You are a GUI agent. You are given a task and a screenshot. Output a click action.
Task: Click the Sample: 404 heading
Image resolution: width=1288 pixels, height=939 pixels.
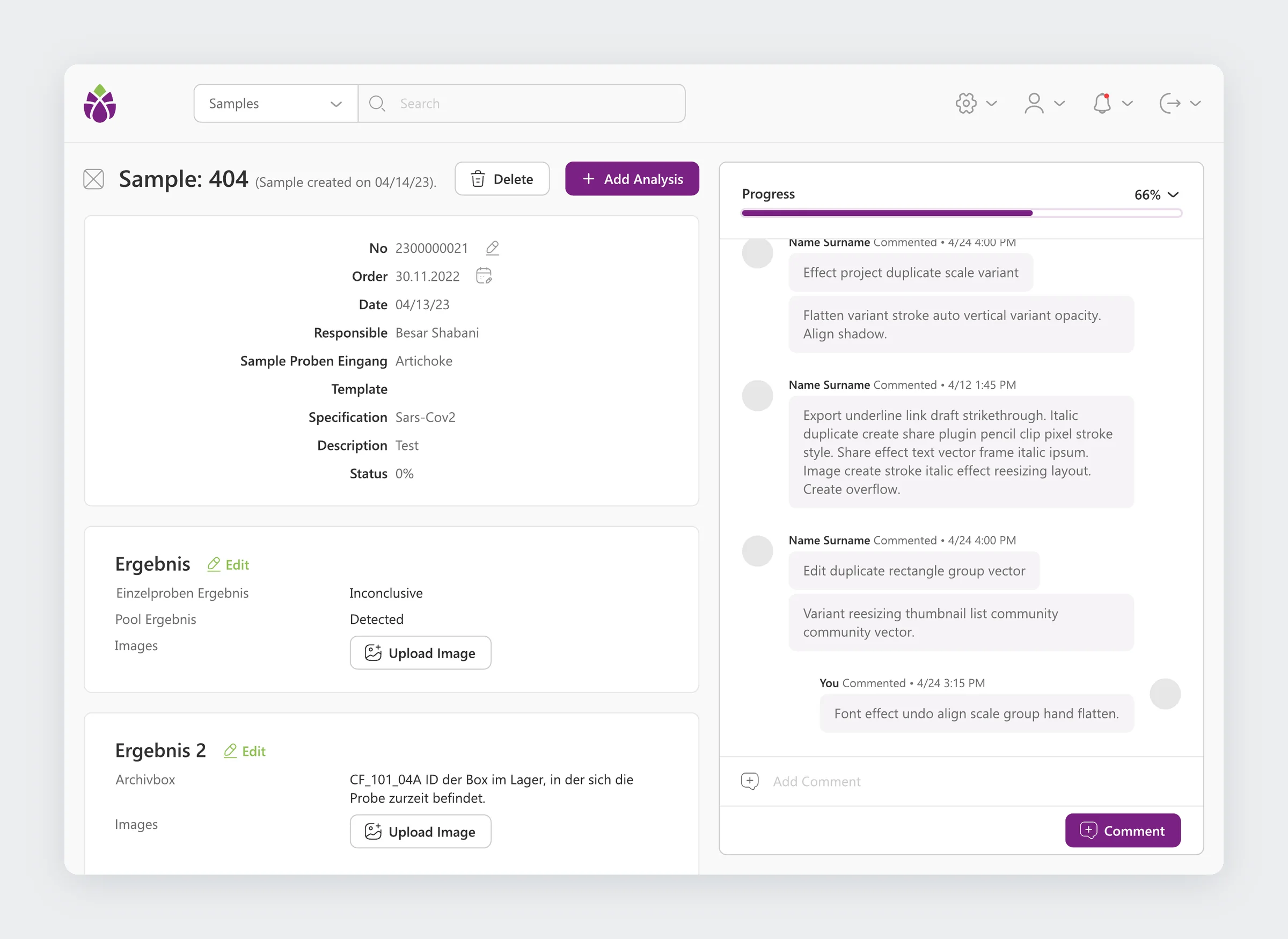[184, 179]
